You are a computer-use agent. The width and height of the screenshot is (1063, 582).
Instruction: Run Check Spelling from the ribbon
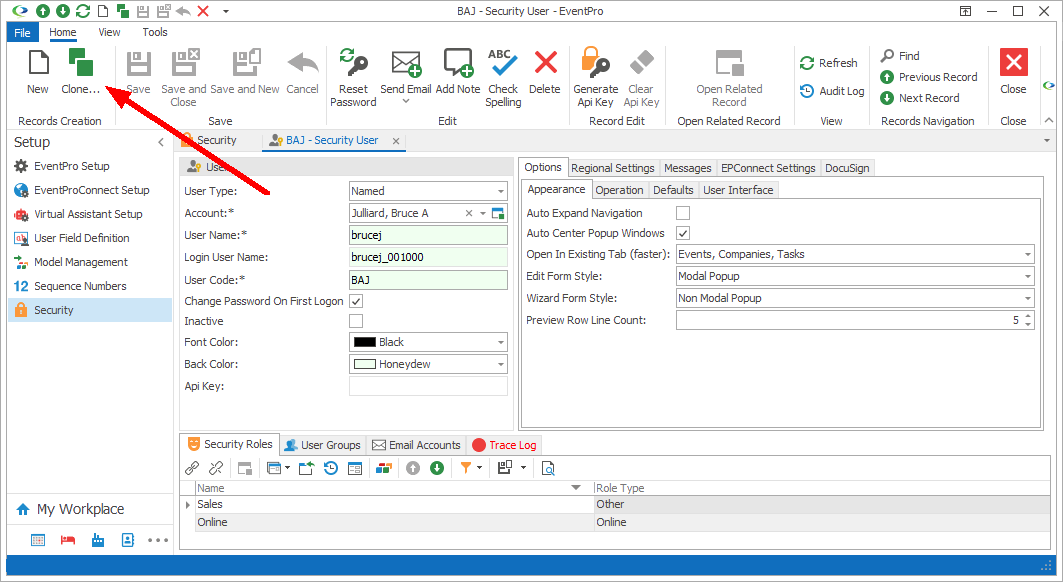503,77
